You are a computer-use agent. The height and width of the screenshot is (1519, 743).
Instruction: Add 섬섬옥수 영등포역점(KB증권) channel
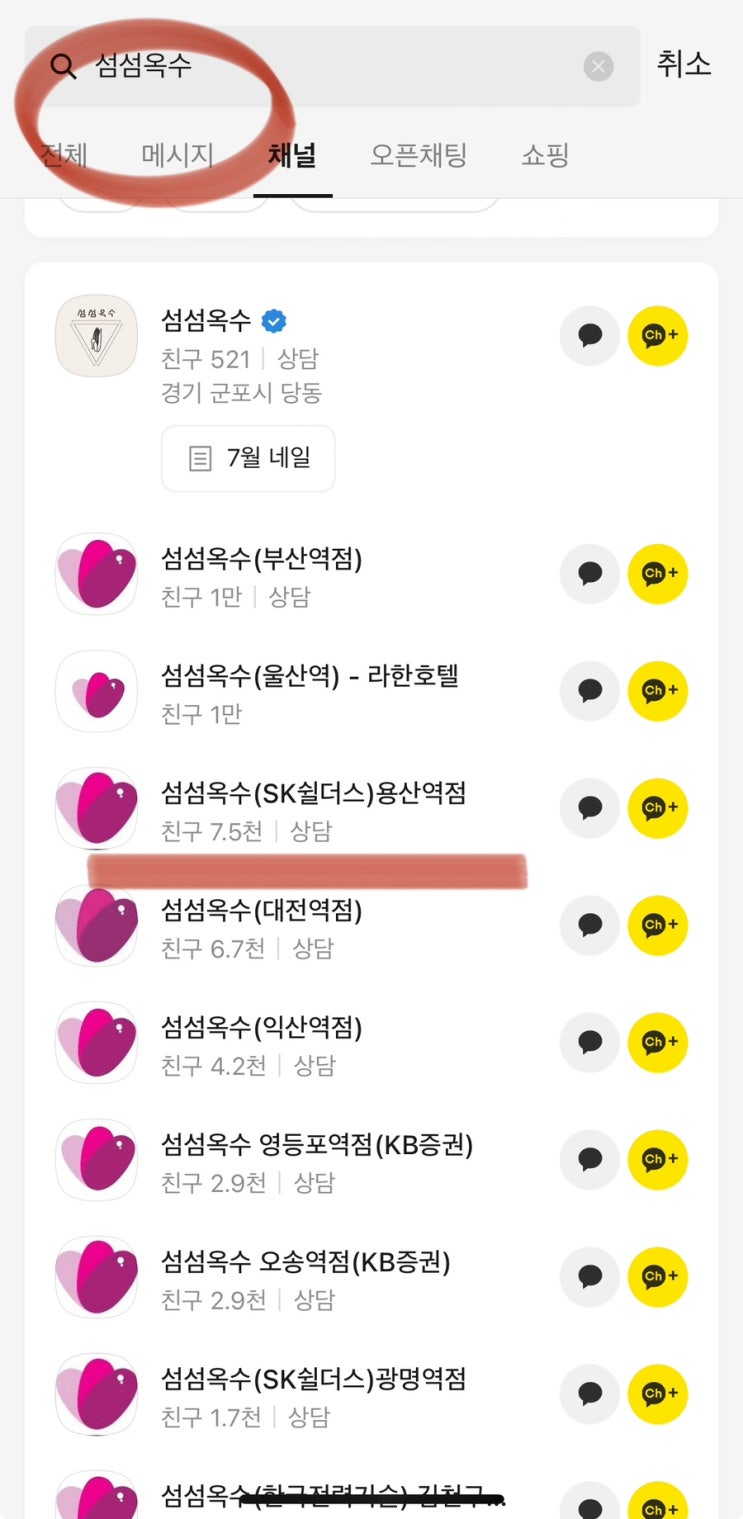pyautogui.click(x=658, y=1159)
